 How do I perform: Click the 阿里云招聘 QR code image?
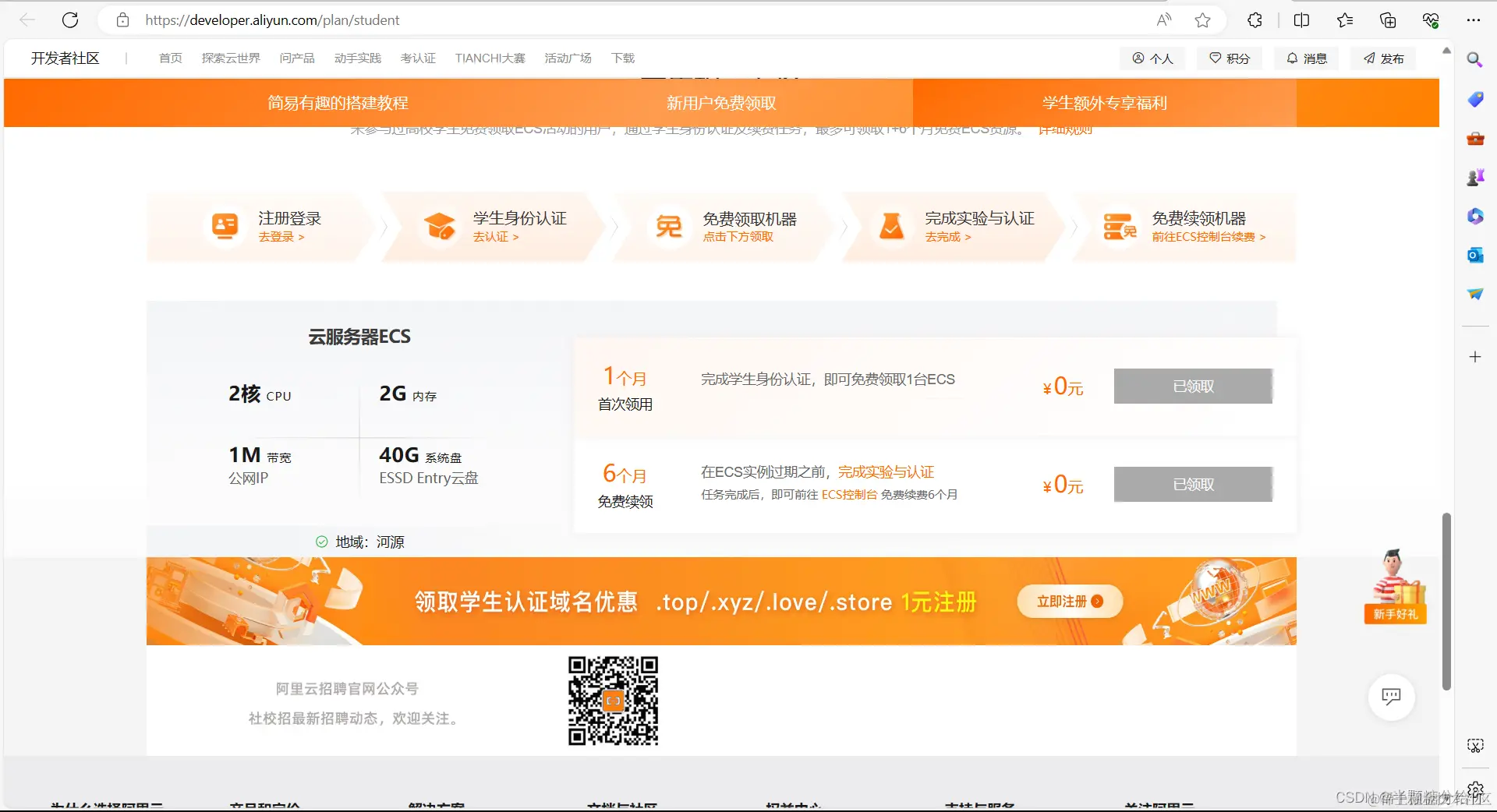(613, 701)
